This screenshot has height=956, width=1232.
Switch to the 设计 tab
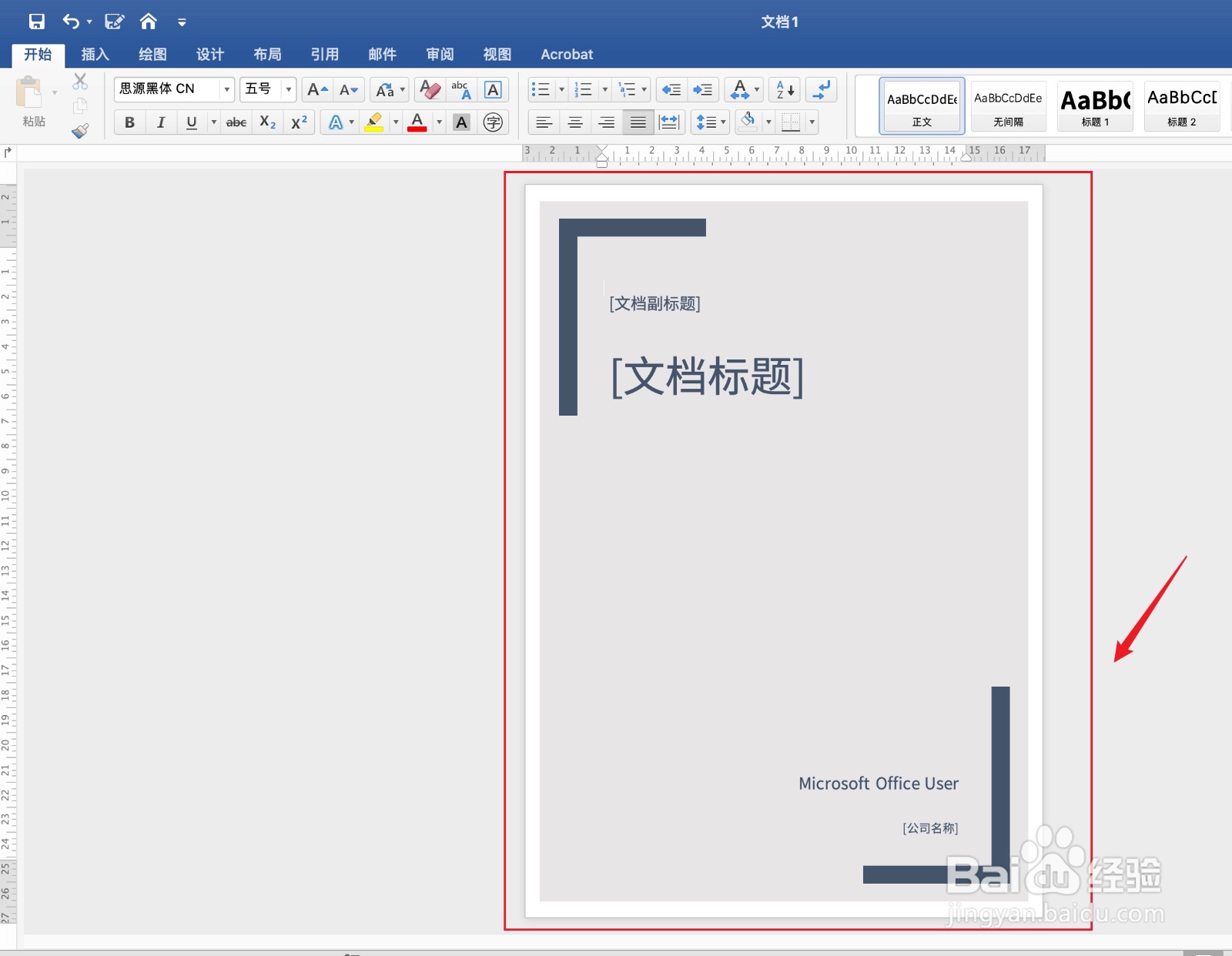[x=210, y=54]
